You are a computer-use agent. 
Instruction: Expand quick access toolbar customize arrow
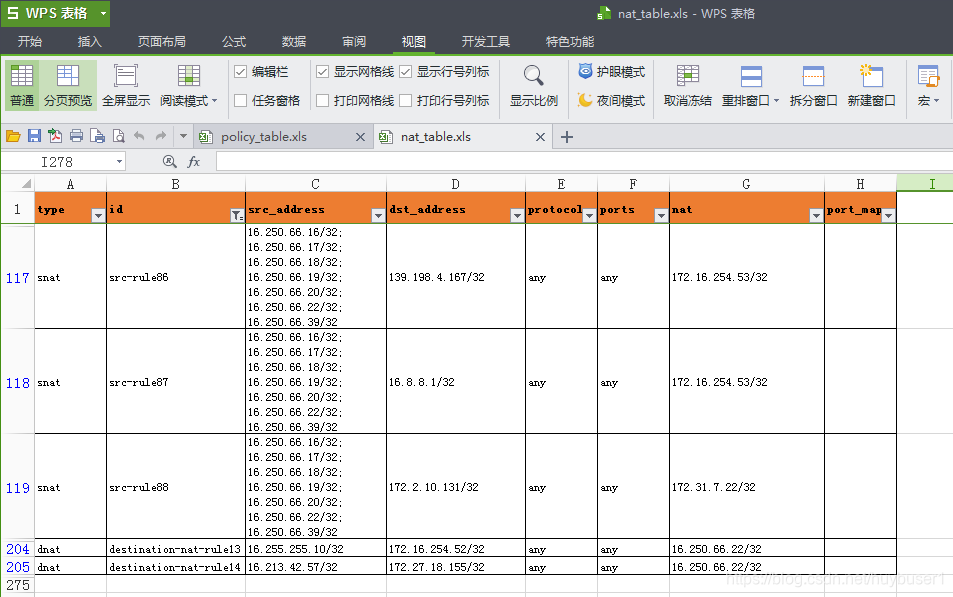click(183, 136)
